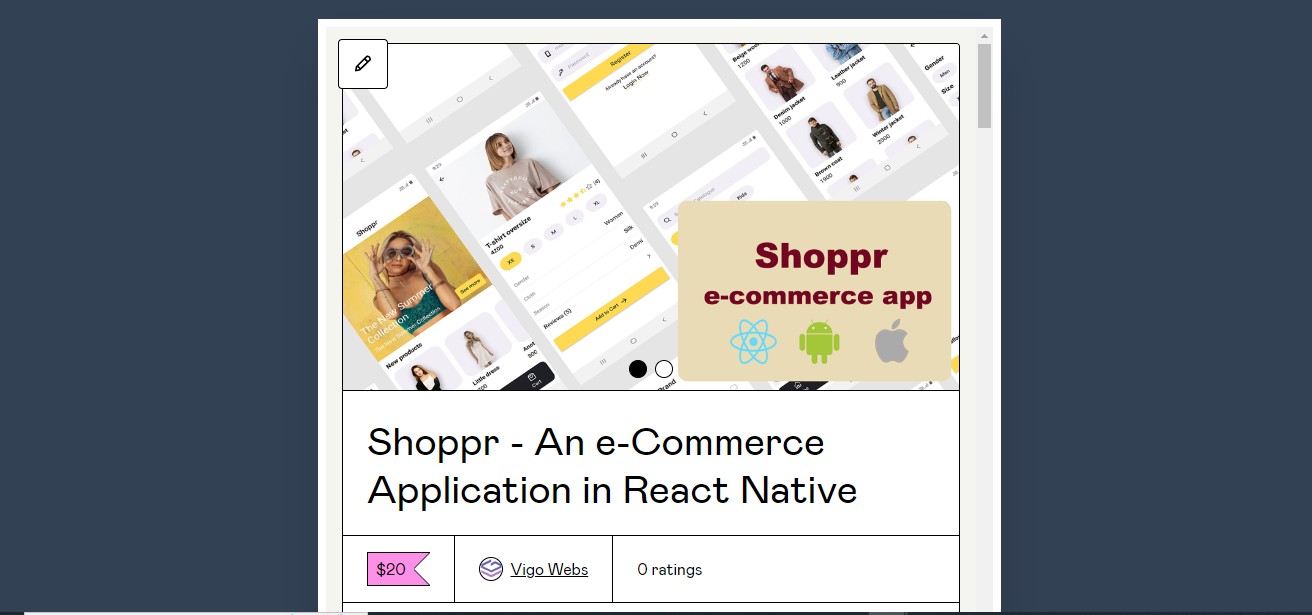This screenshot has height=615, width=1312.
Task: Click the Vigo Webs avatar icon
Action: click(491, 569)
